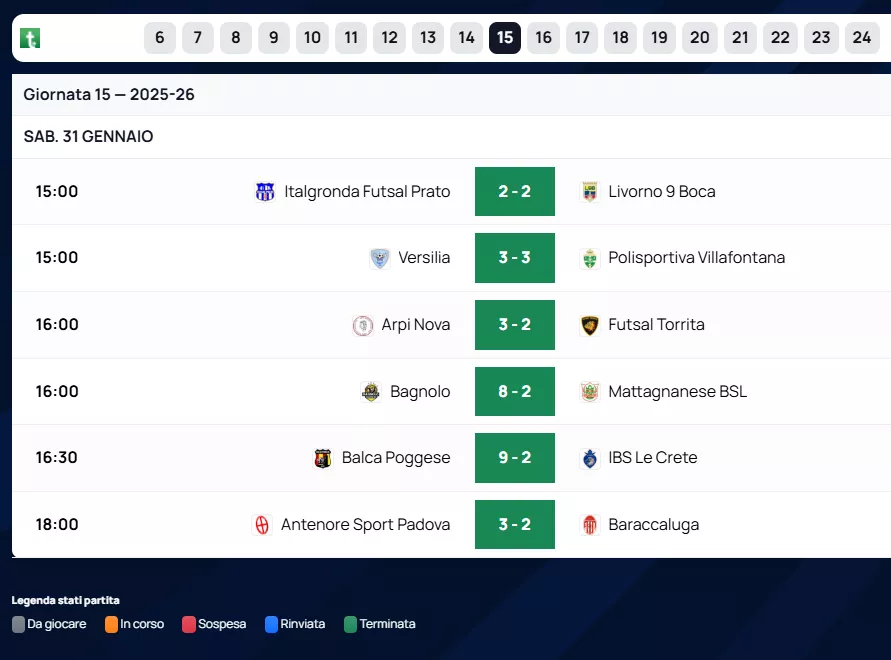The width and height of the screenshot is (891, 660).
Task: Click the IBS Le Crete team crest
Action: (x=590, y=458)
